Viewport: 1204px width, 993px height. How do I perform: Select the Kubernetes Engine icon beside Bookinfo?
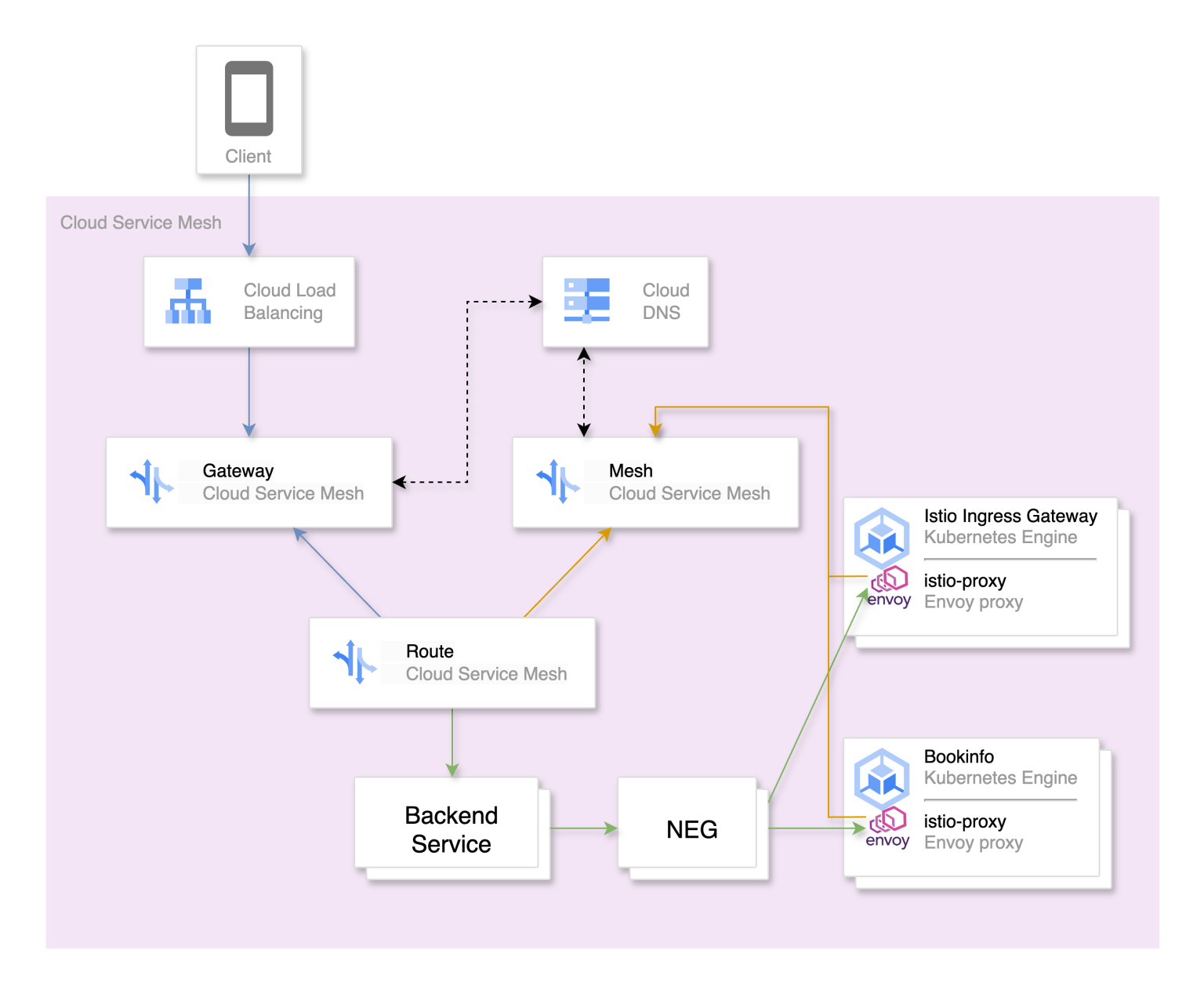tap(883, 779)
